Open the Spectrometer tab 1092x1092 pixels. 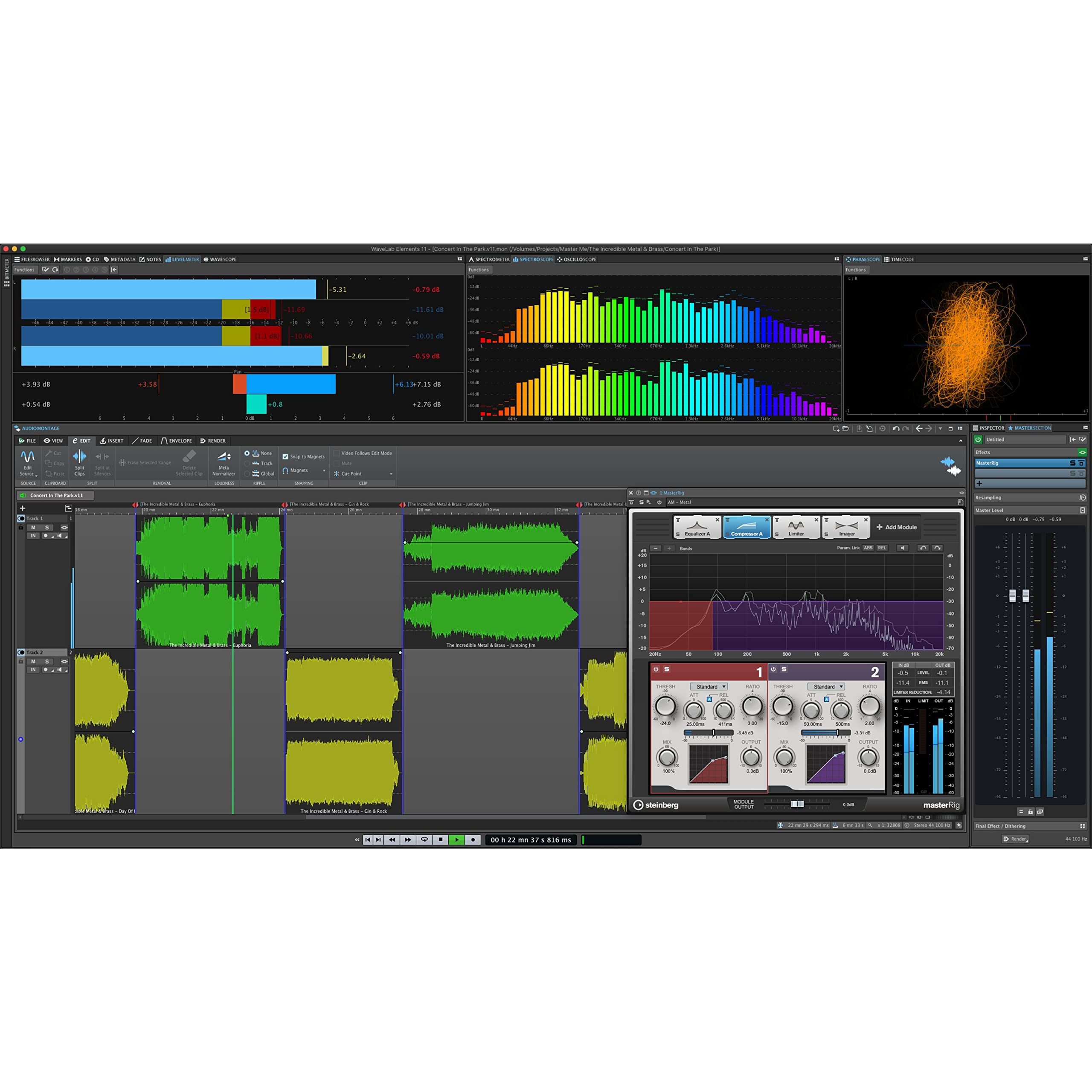(x=489, y=259)
